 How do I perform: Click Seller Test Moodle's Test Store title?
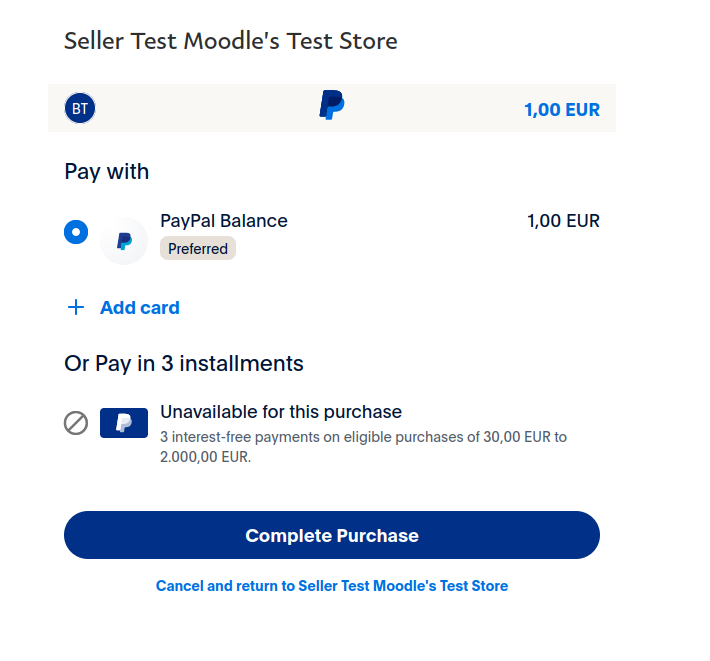231,41
